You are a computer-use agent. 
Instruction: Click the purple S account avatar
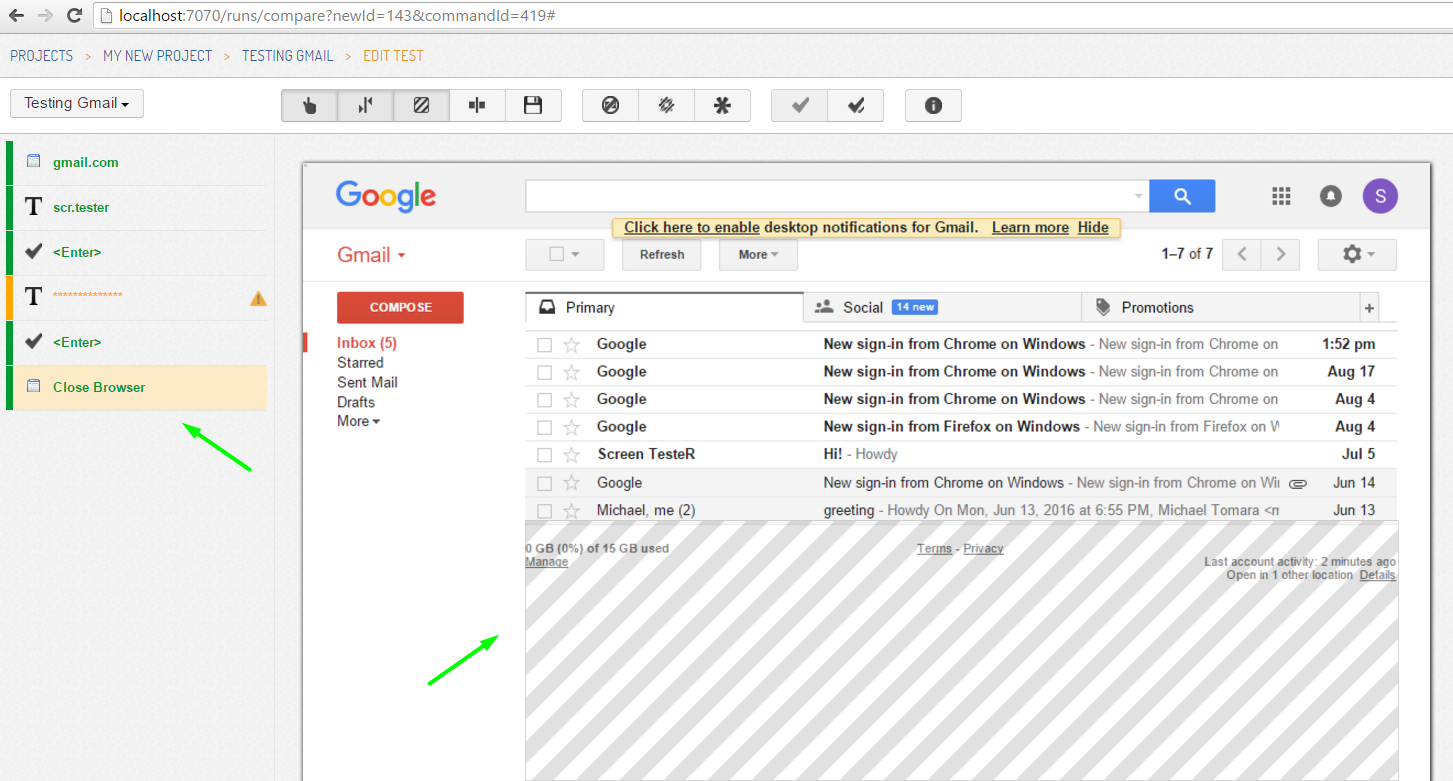click(1381, 196)
